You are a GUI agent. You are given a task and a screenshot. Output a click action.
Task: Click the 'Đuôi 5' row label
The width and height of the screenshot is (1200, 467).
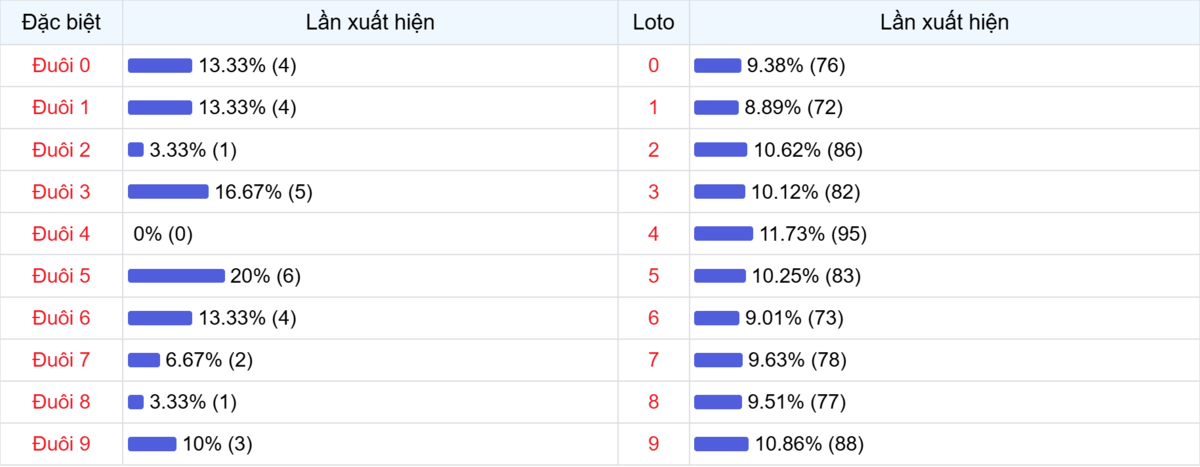61,276
